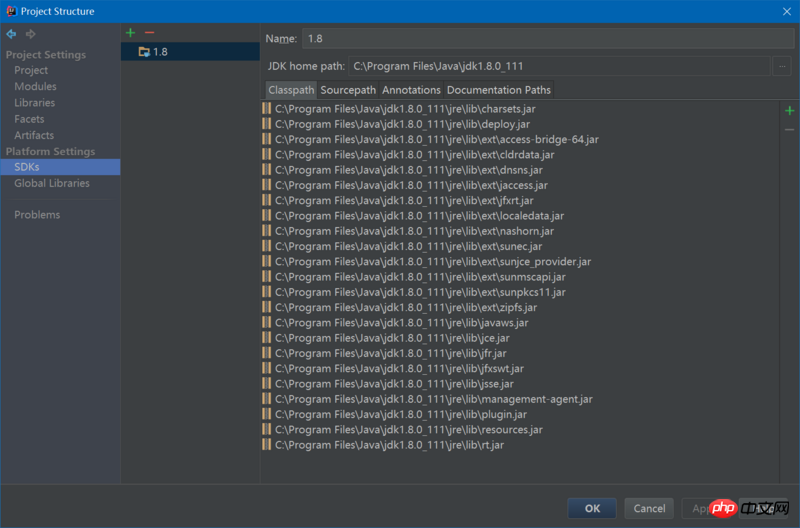
Task: Open the Documentation Paths tab
Action: point(498,90)
